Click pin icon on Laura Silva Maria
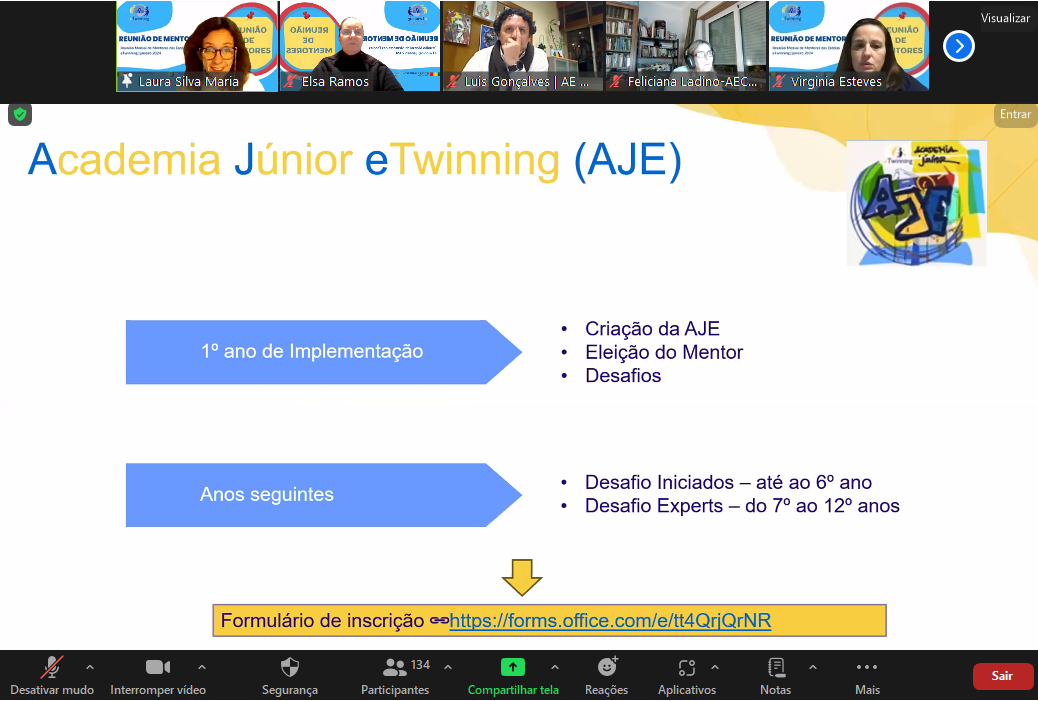The height and width of the screenshot is (701, 1038). point(127,81)
